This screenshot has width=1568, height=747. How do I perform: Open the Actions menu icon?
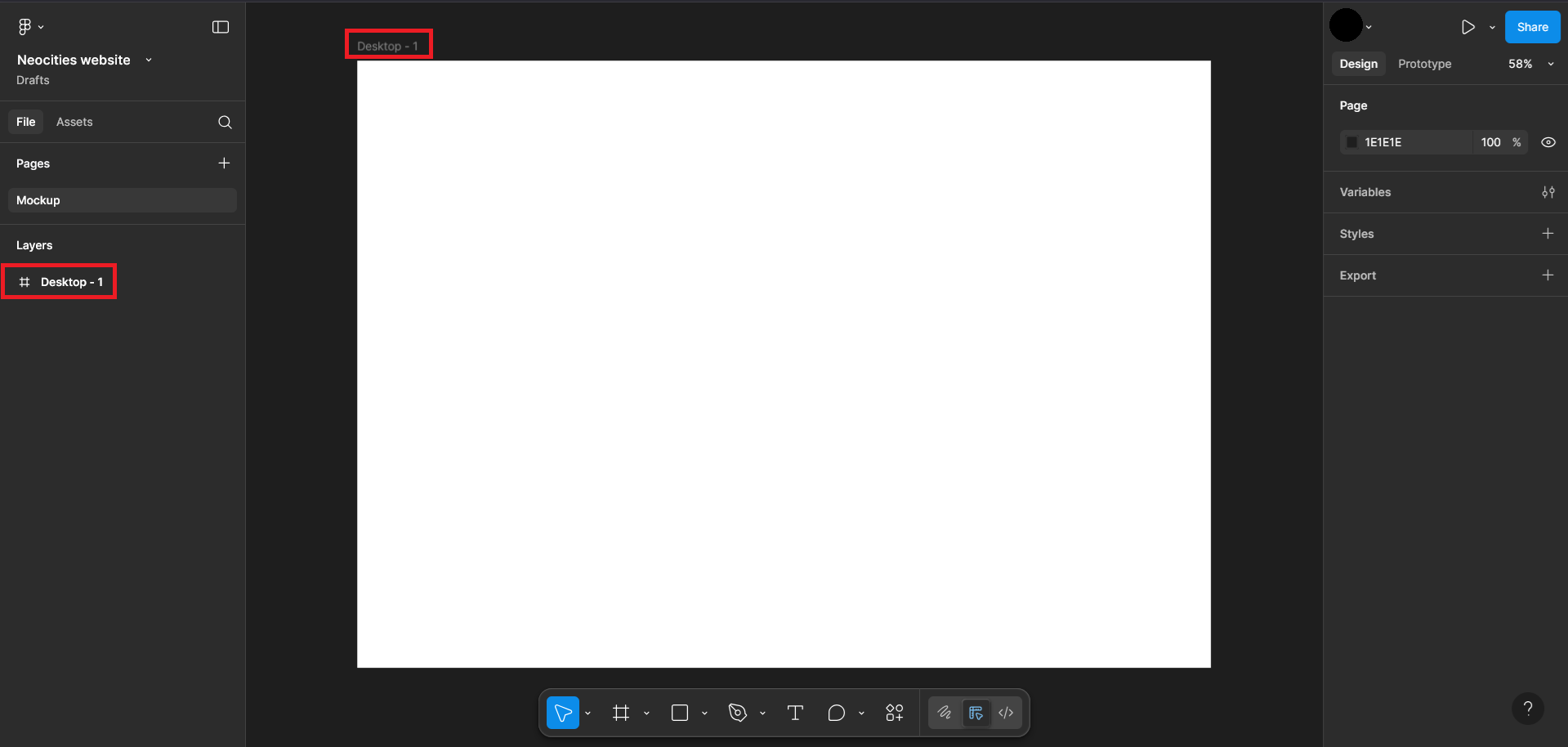point(895,713)
